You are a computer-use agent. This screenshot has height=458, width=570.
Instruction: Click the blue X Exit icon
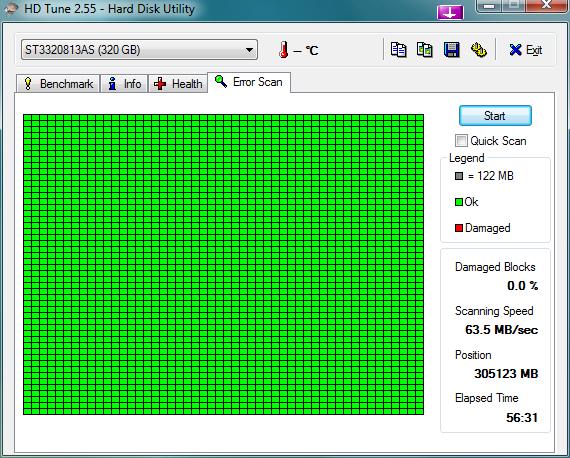(x=515, y=50)
